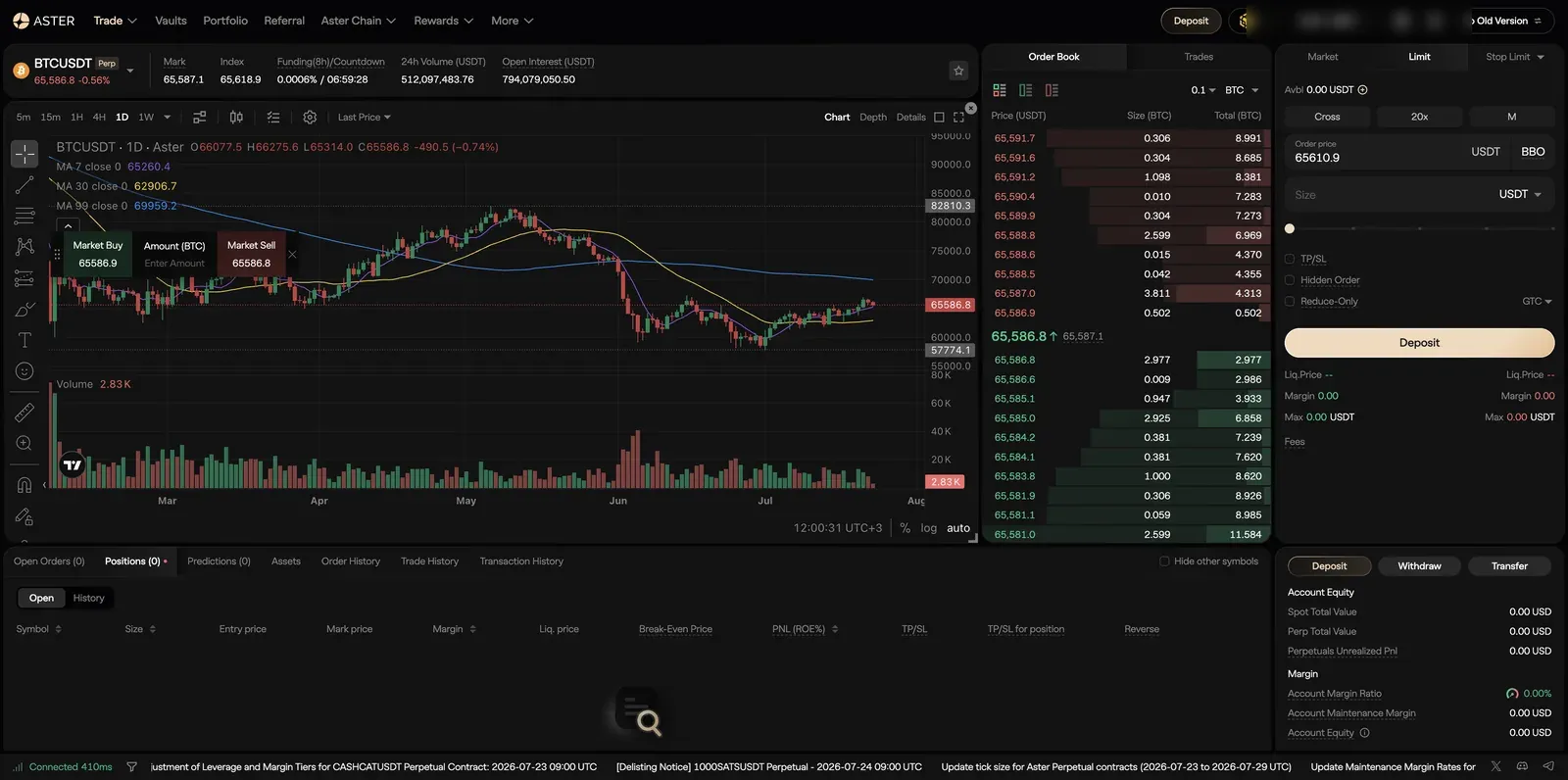Click Market Buy at 65586.9
The height and width of the screenshot is (780, 1568).
(98, 255)
